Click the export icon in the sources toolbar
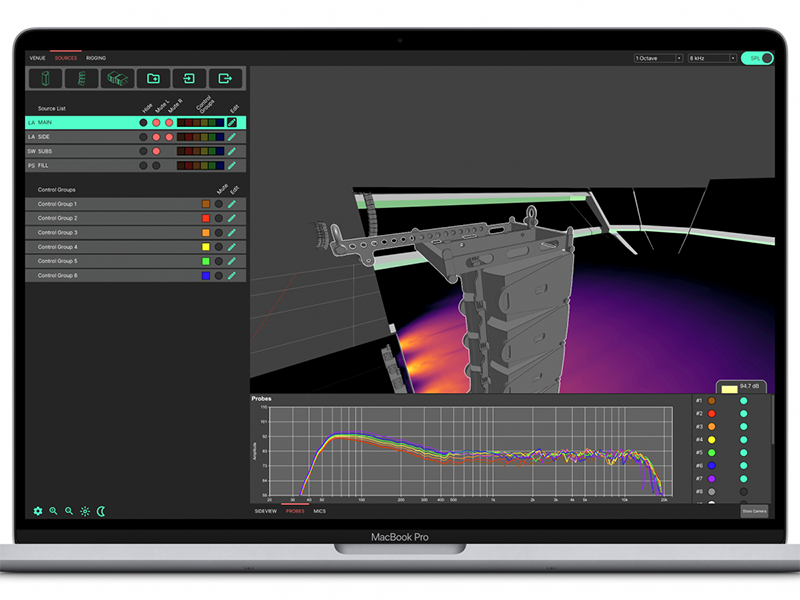 coord(225,79)
